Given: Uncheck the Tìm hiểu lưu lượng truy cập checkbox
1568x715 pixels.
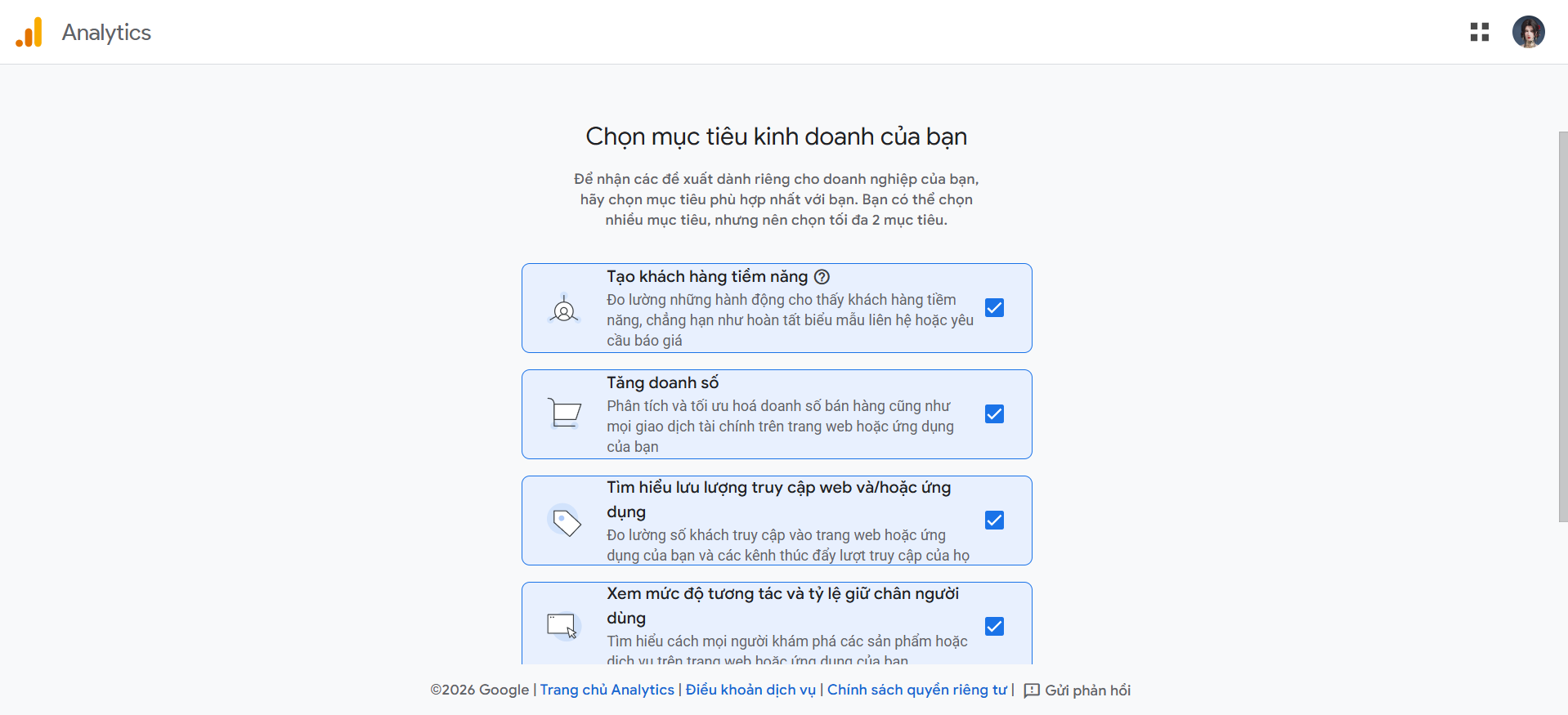Looking at the screenshot, I should click(994, 521).
